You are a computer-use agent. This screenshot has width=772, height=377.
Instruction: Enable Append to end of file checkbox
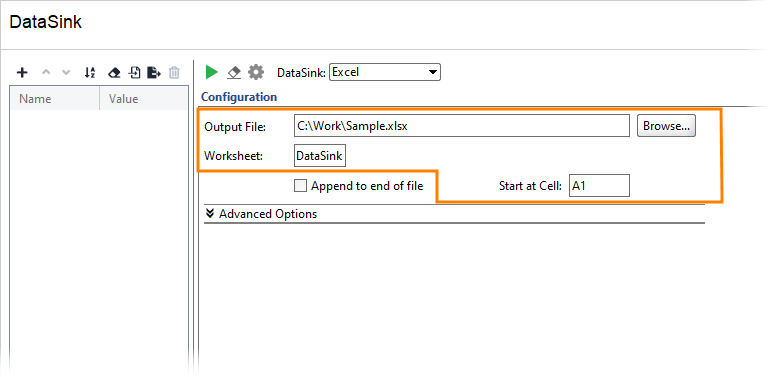tap(300, 186)
